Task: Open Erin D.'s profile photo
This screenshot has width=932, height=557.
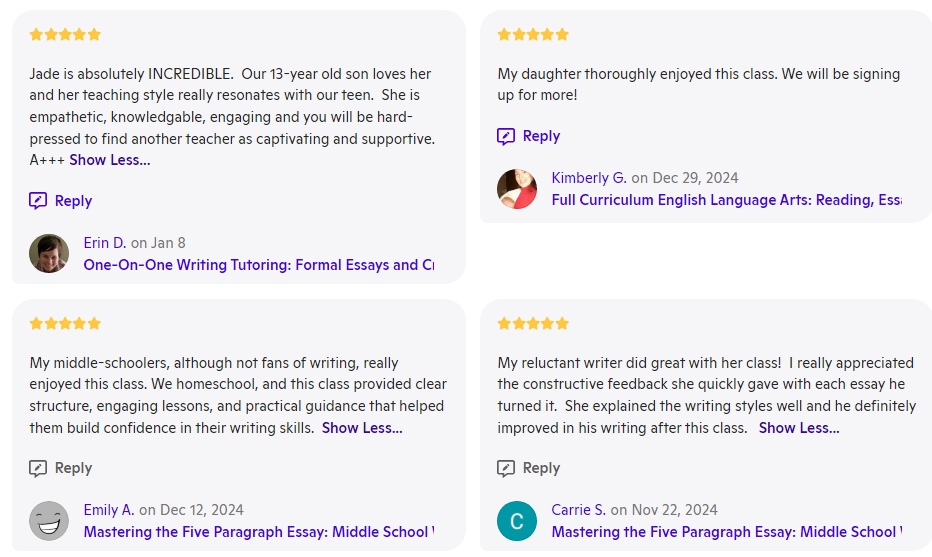Action: pyautogui.click(x=49, y=254)
